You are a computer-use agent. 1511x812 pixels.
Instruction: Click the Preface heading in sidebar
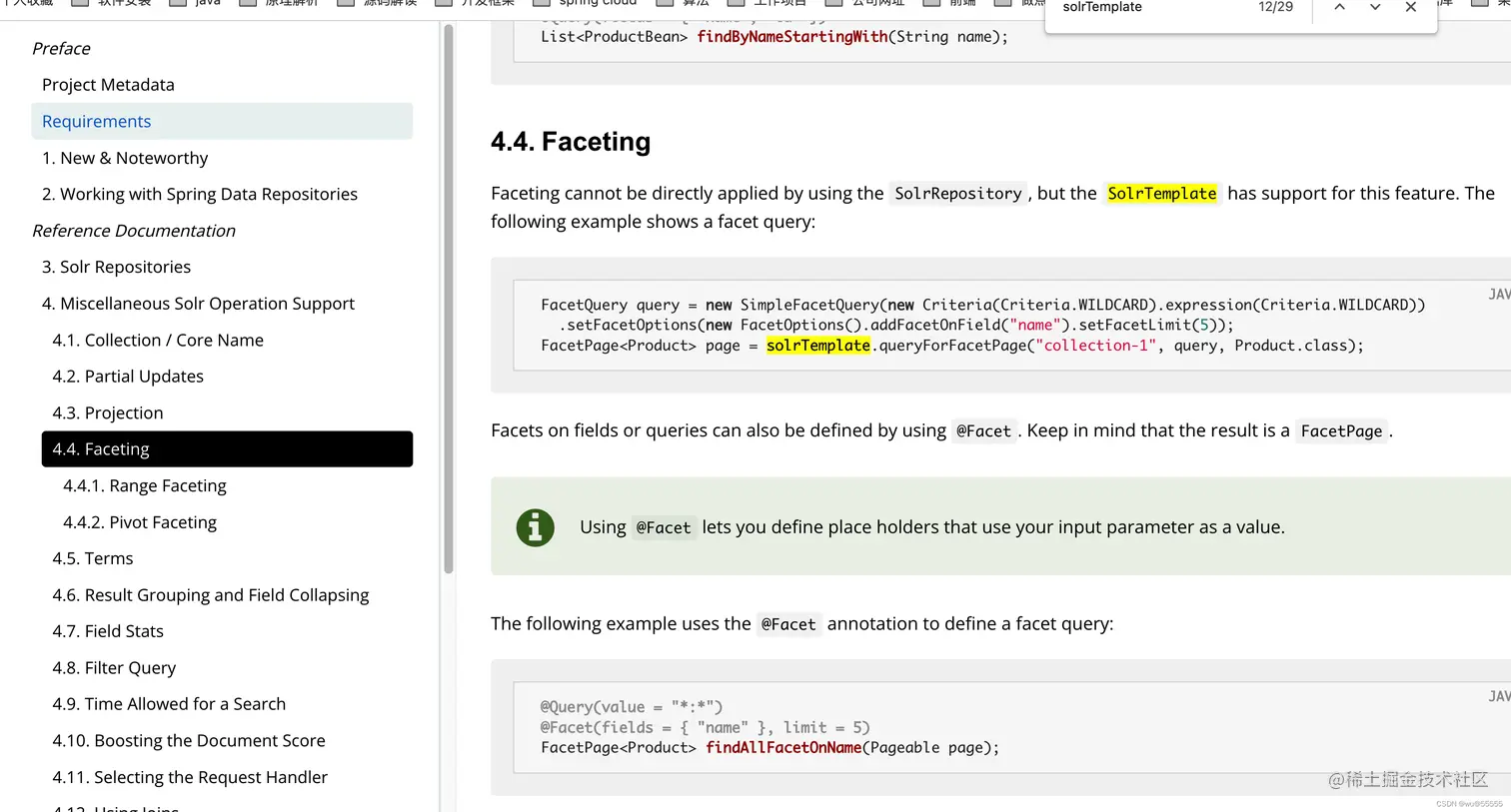[61, 48]
